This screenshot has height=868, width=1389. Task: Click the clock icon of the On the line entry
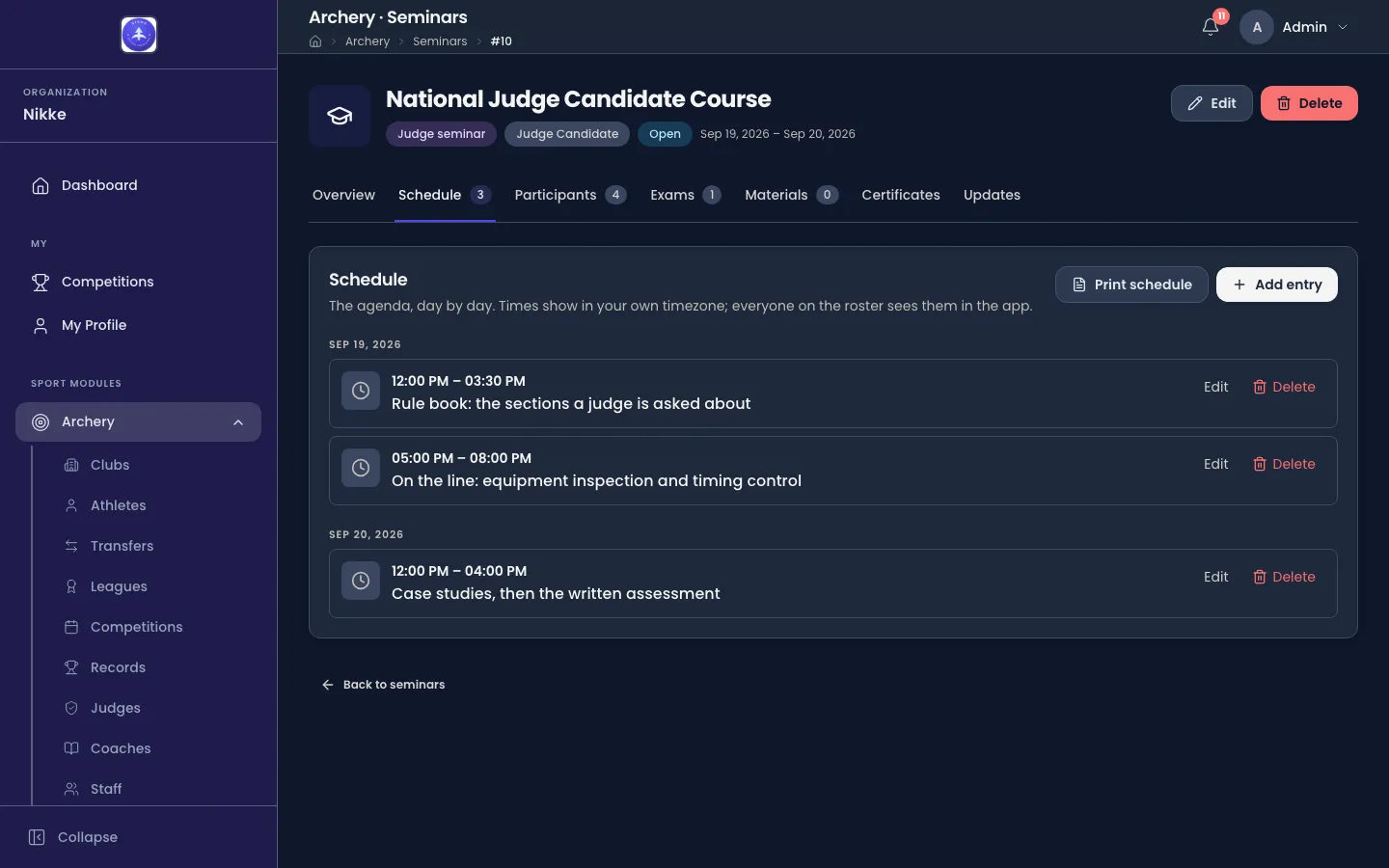coord(361,468)
